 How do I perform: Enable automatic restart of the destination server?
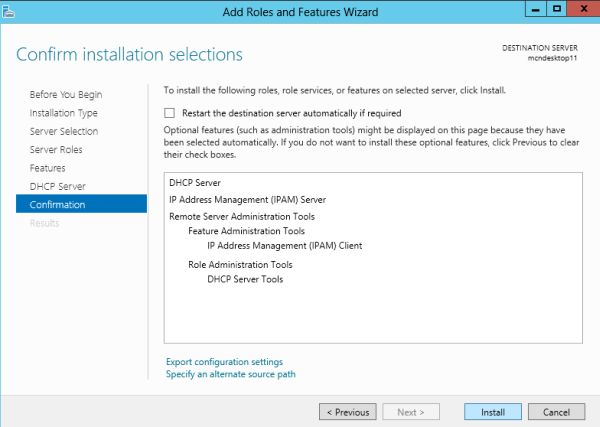pyautogui.click(x=170, y=114)
